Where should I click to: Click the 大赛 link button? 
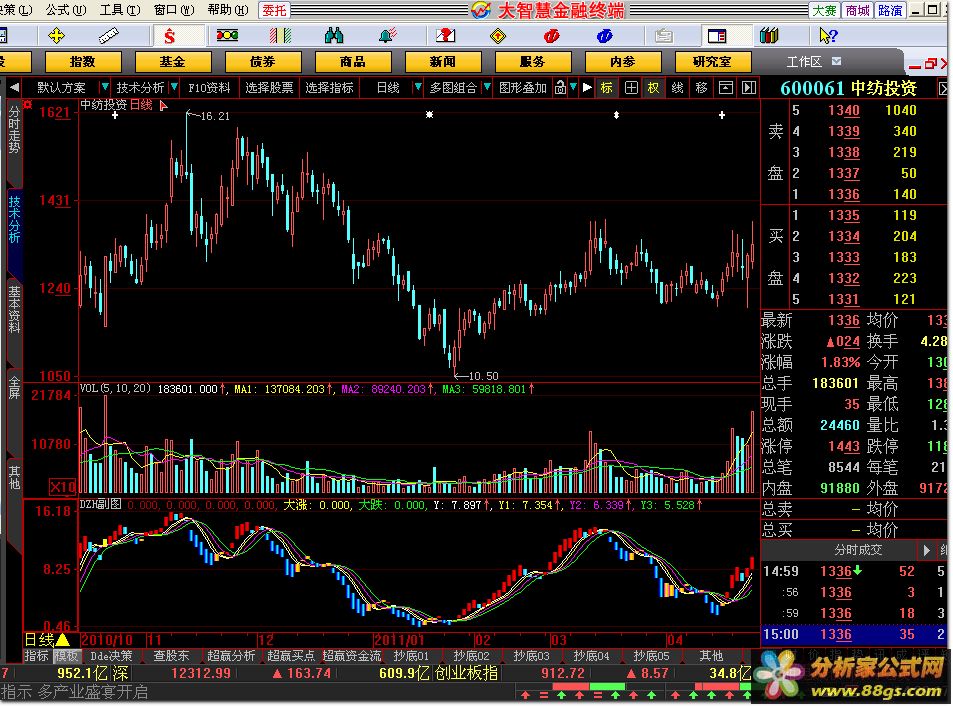[x=825, y=10]
